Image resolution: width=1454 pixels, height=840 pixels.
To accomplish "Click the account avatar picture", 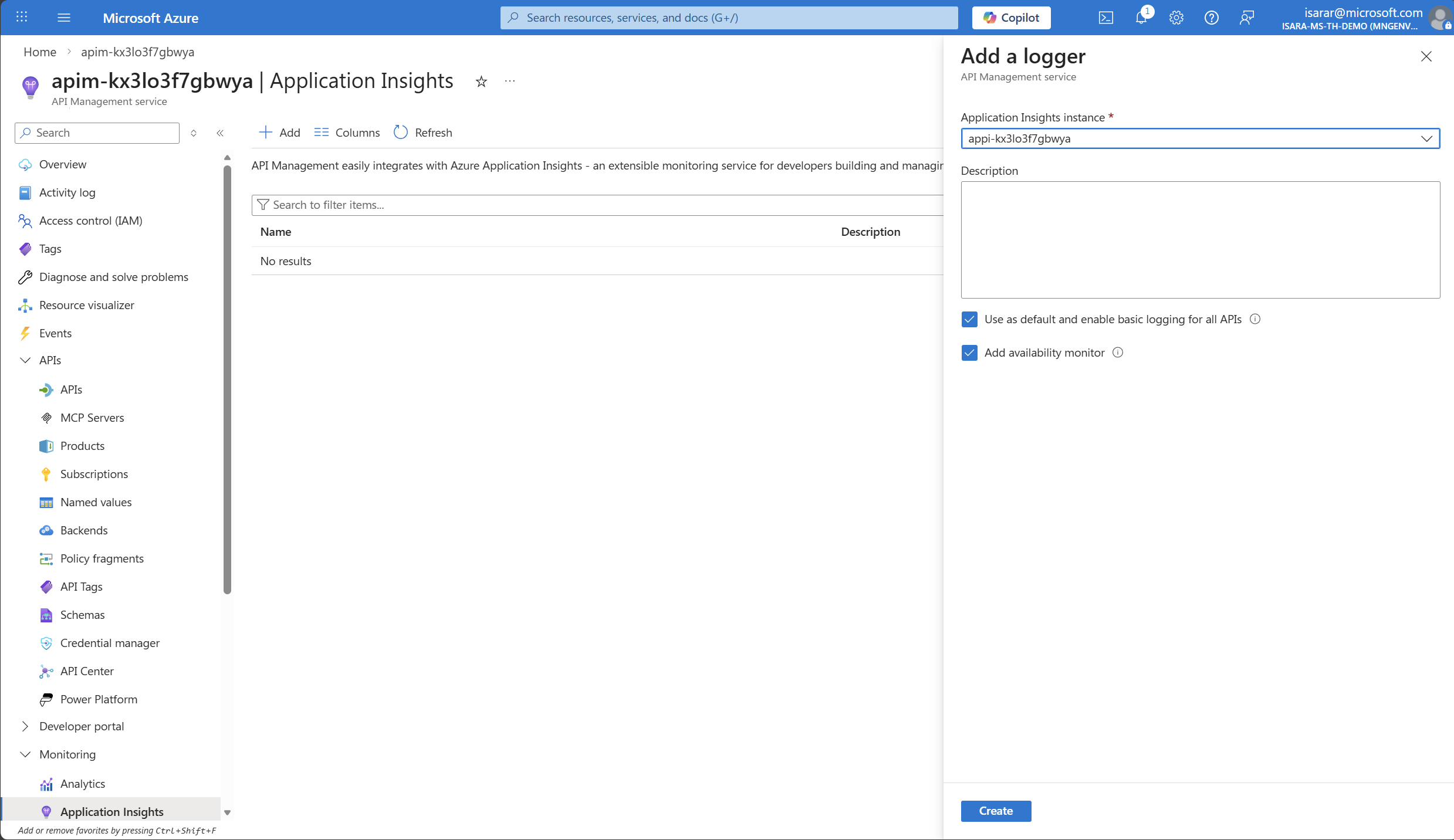I will pos(1440,18).
